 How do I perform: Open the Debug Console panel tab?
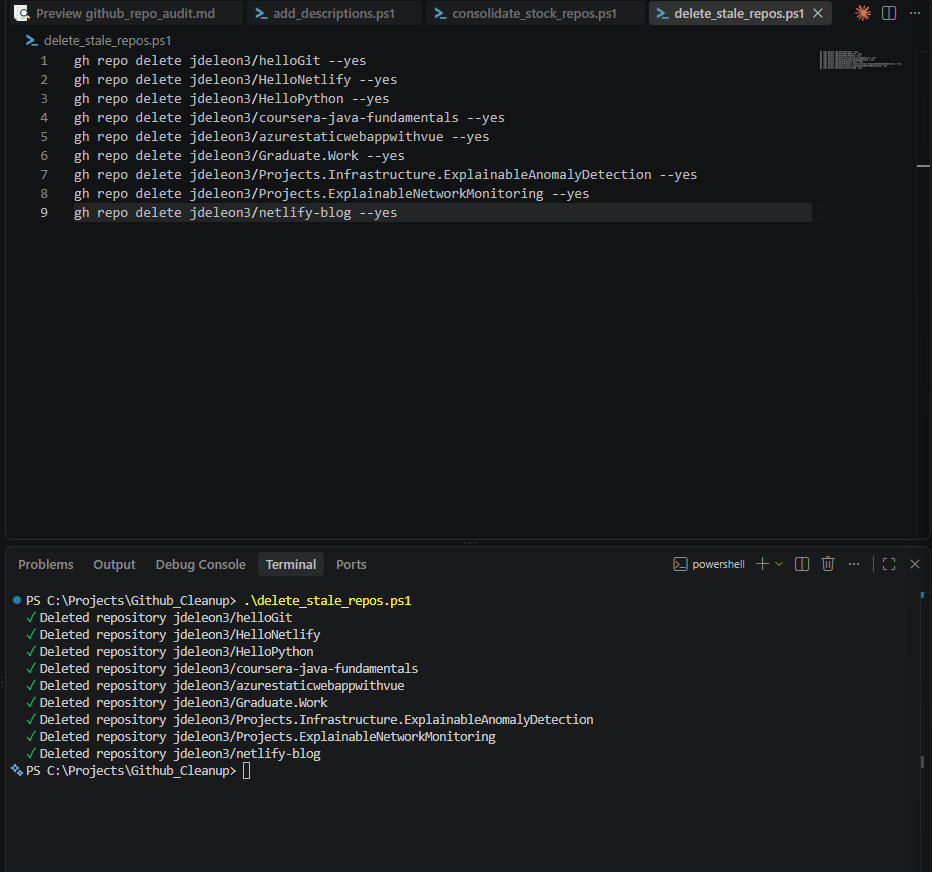[200, 565]
